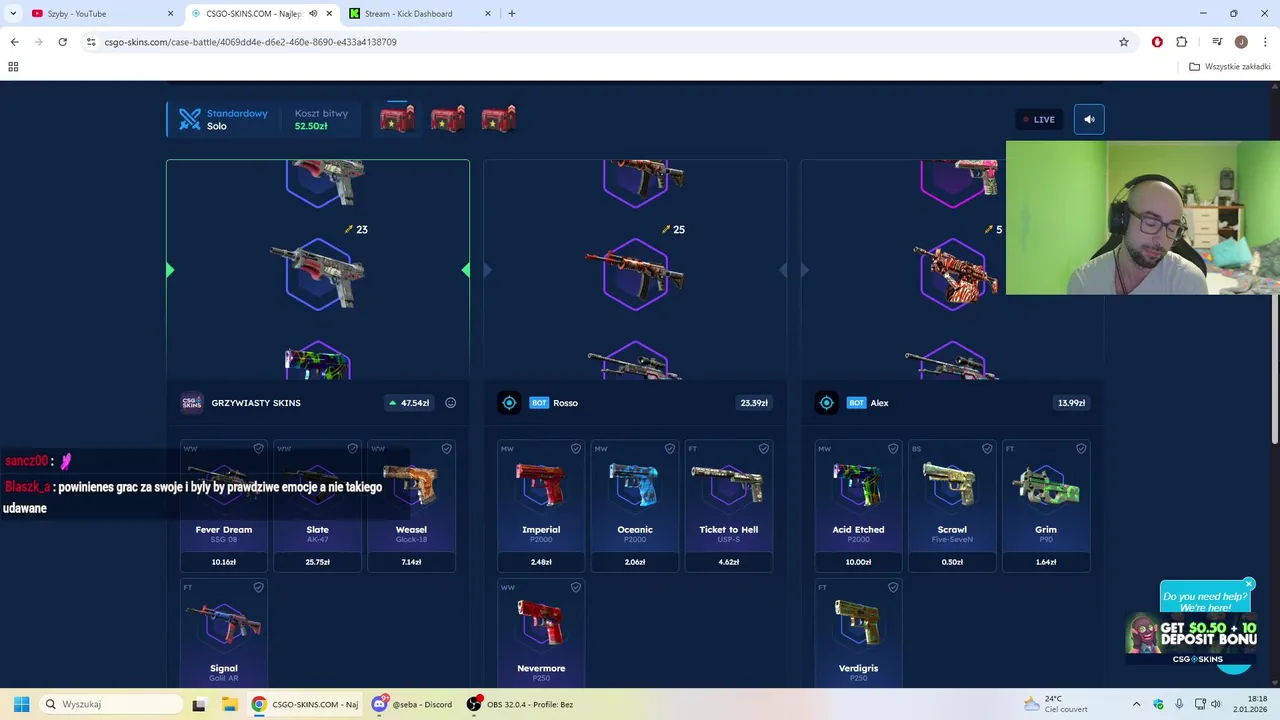
Task: Click shield icon on Ticket to Hell card
Action: tap(763, 449)
